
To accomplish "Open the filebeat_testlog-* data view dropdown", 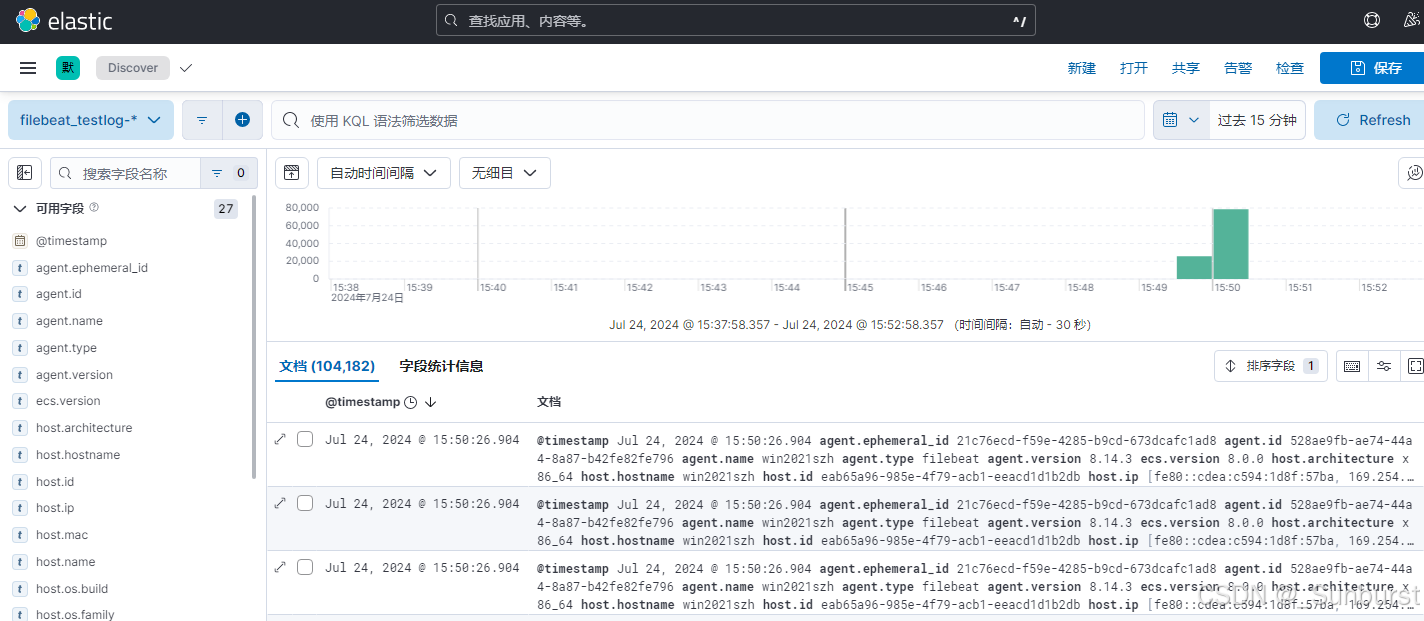I will tap(90, 119).
